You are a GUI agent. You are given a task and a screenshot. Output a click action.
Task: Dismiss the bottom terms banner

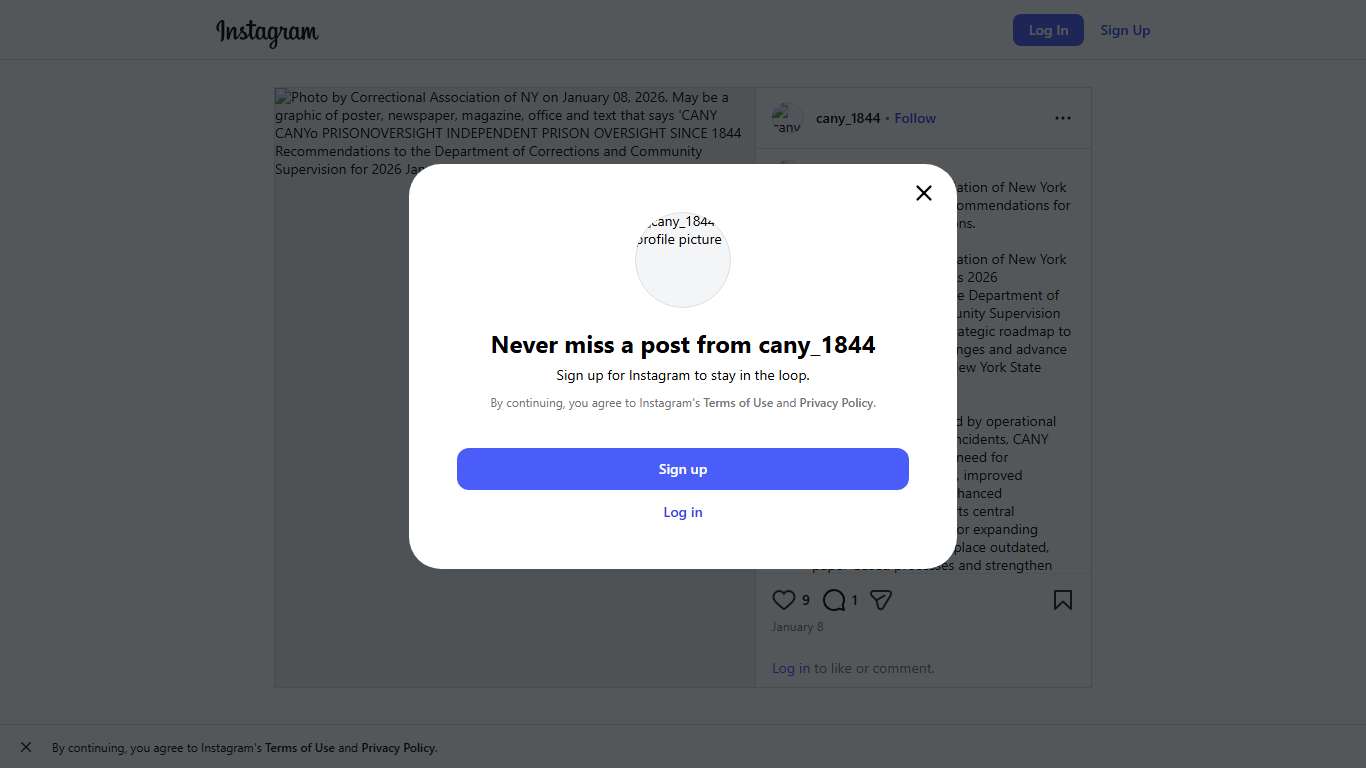pyautogui.click(x=26, y=747)
